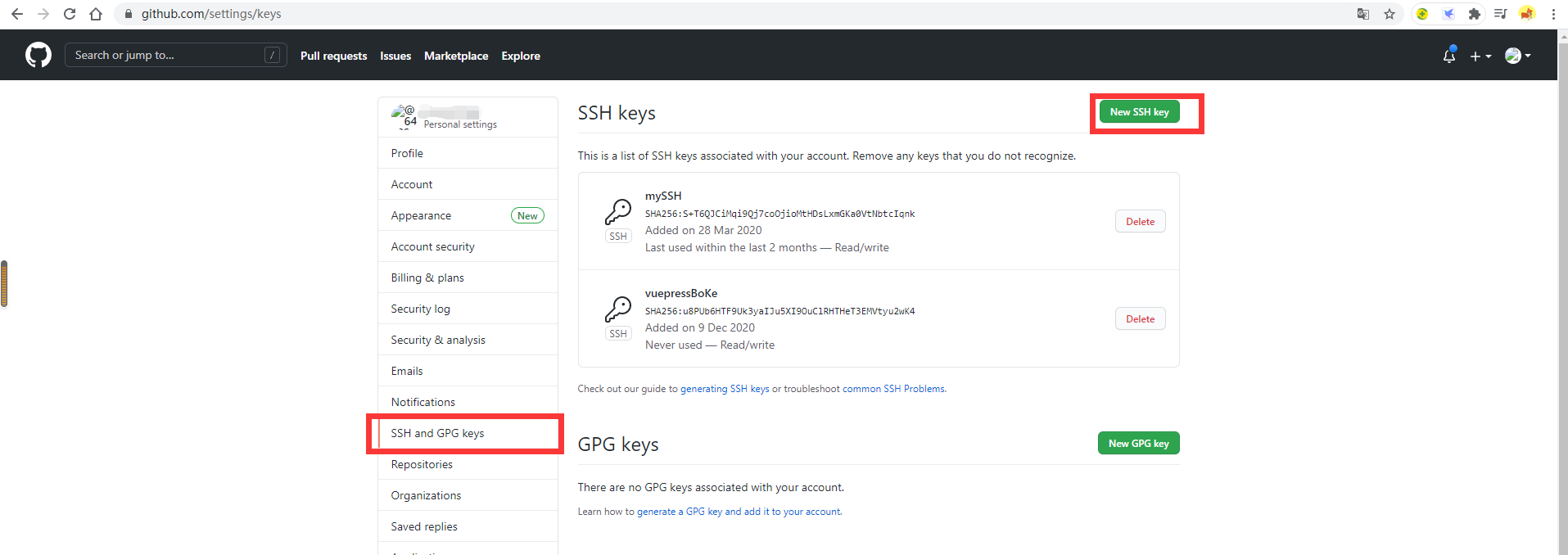
Task: Select Repositories in settings sidebar
Action: [468, 464]
